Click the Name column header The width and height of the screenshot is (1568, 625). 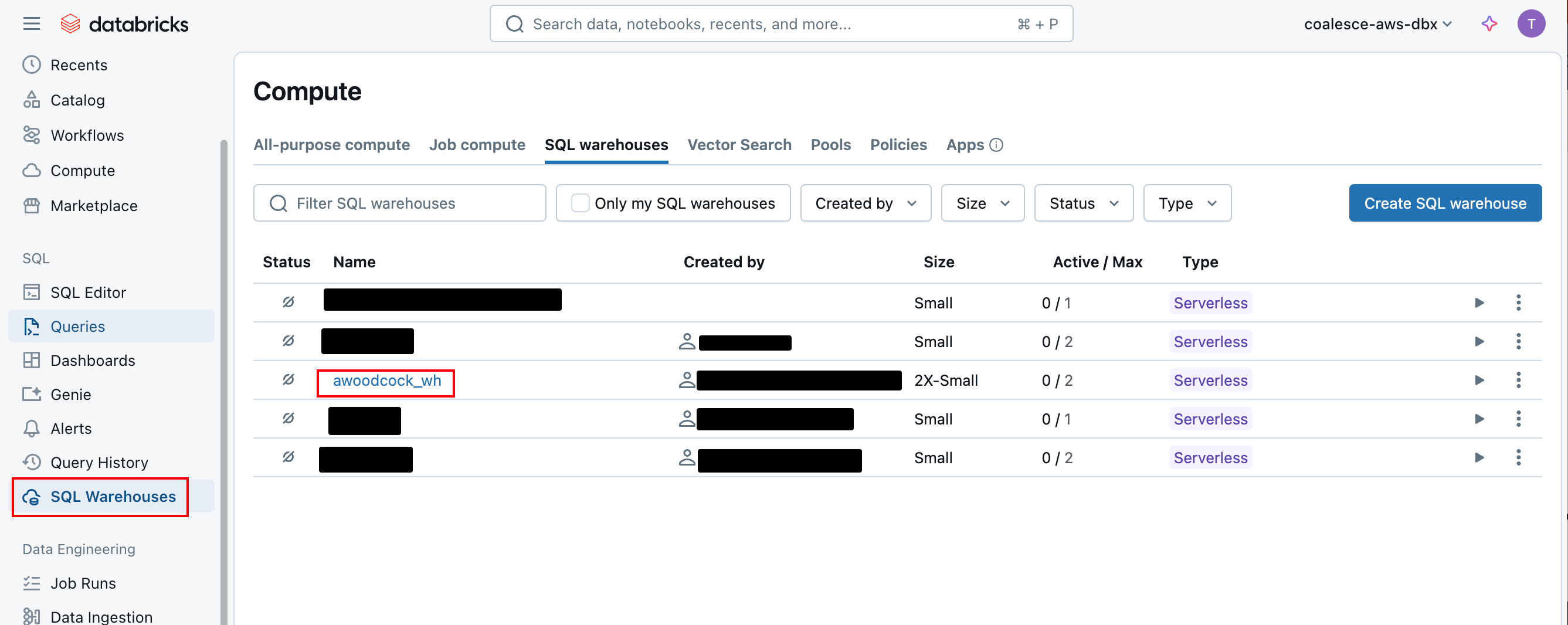coord(354,262)
